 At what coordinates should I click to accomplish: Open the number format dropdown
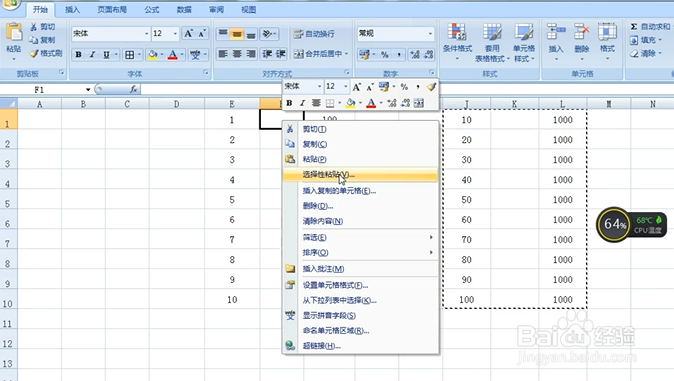430,34
